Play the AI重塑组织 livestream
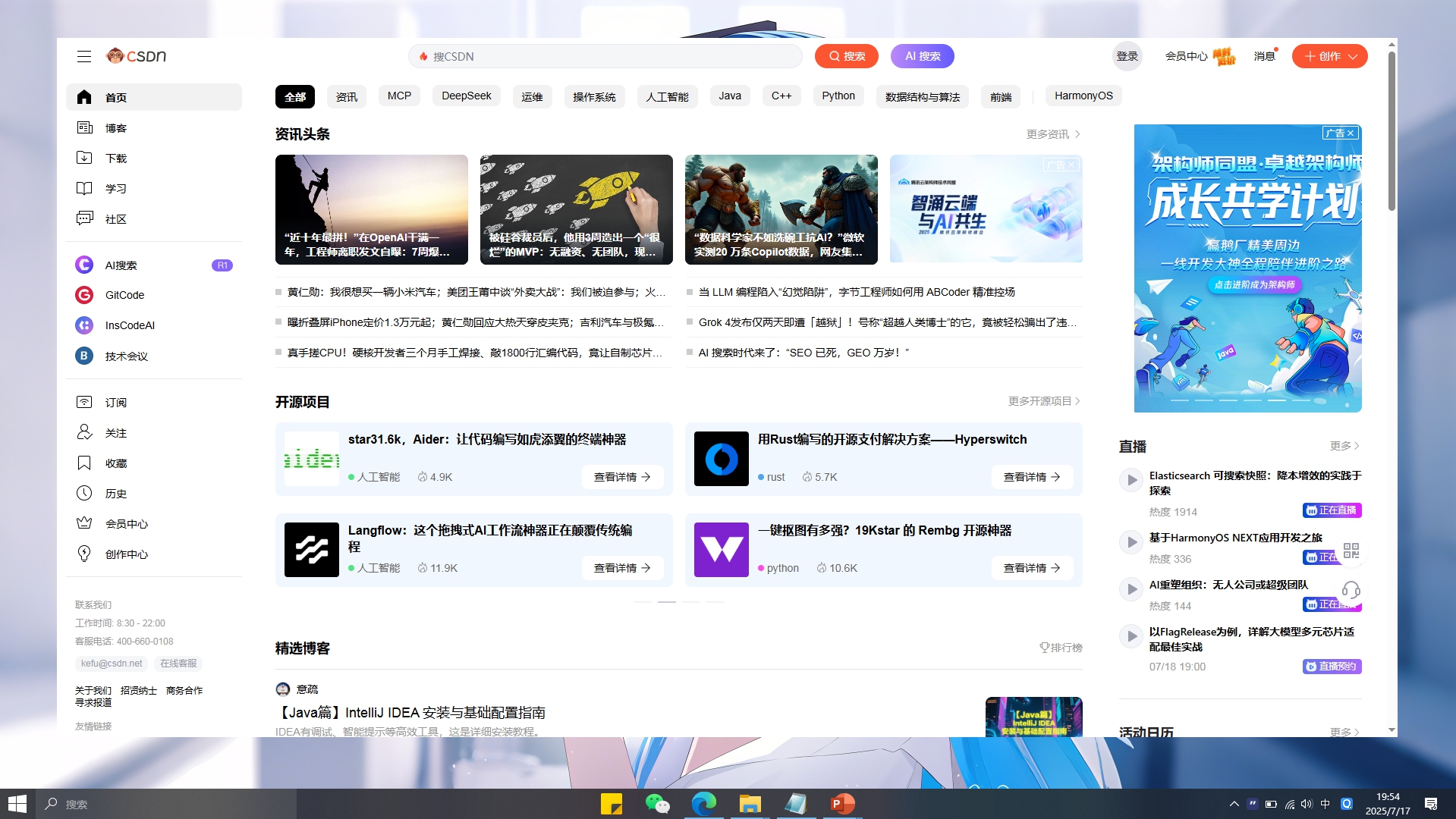 point(1131,589)
